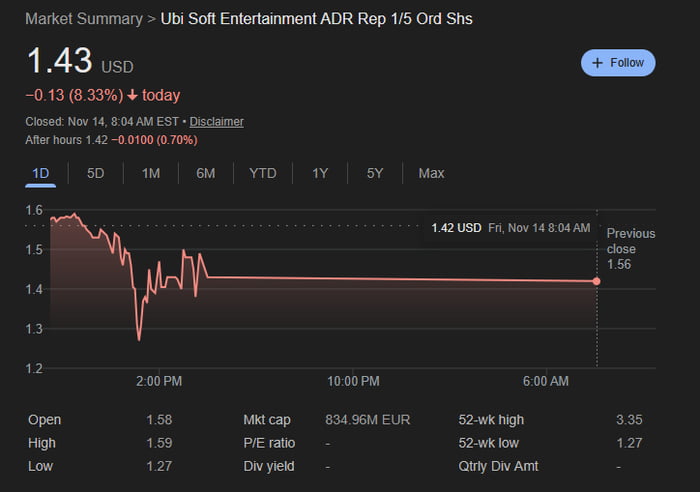Click the plus icon on Follow
700x492 pixels.
click(598, 62)
